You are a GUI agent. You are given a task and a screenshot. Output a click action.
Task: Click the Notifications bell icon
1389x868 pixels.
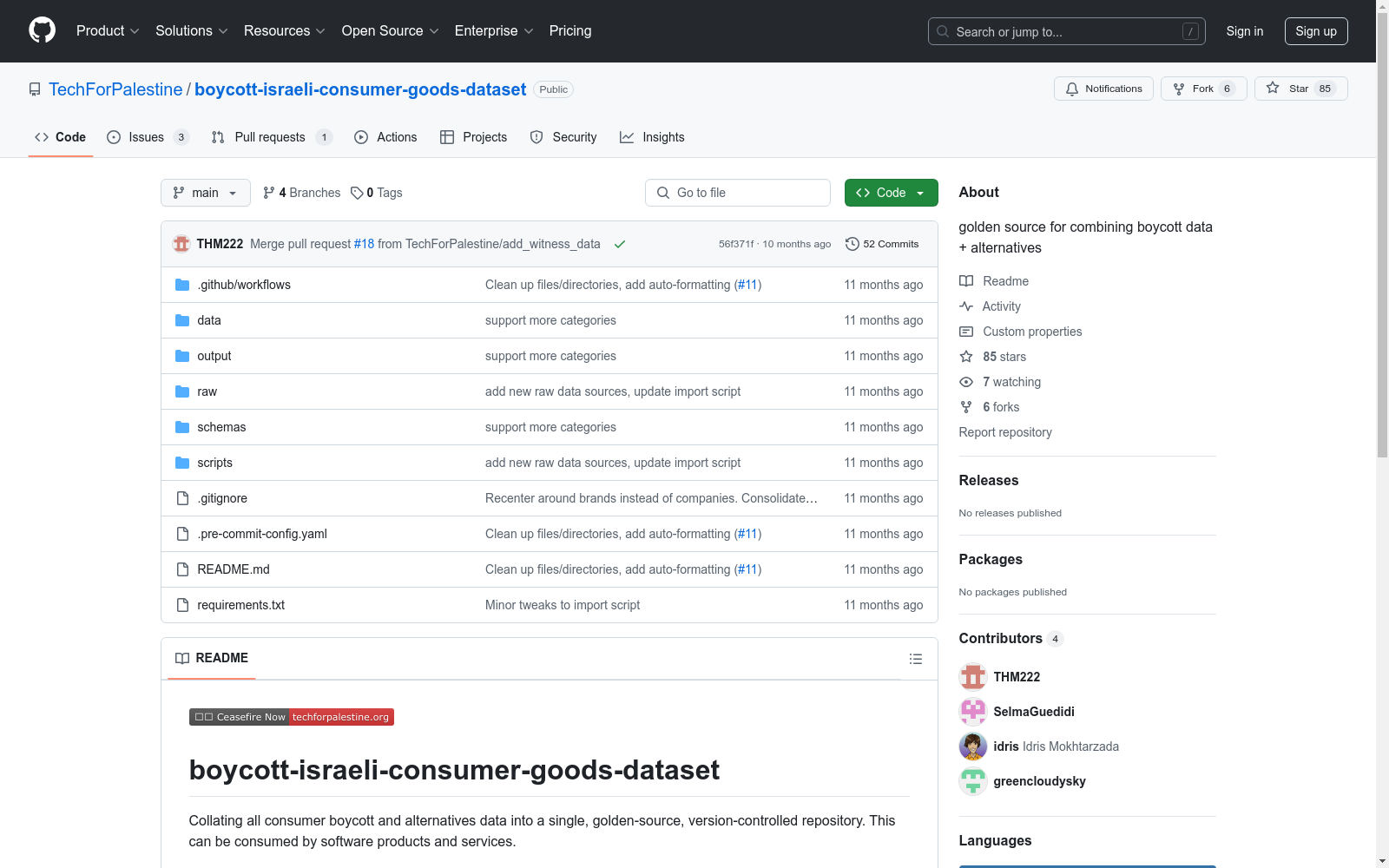click(x=1072, y=89)
